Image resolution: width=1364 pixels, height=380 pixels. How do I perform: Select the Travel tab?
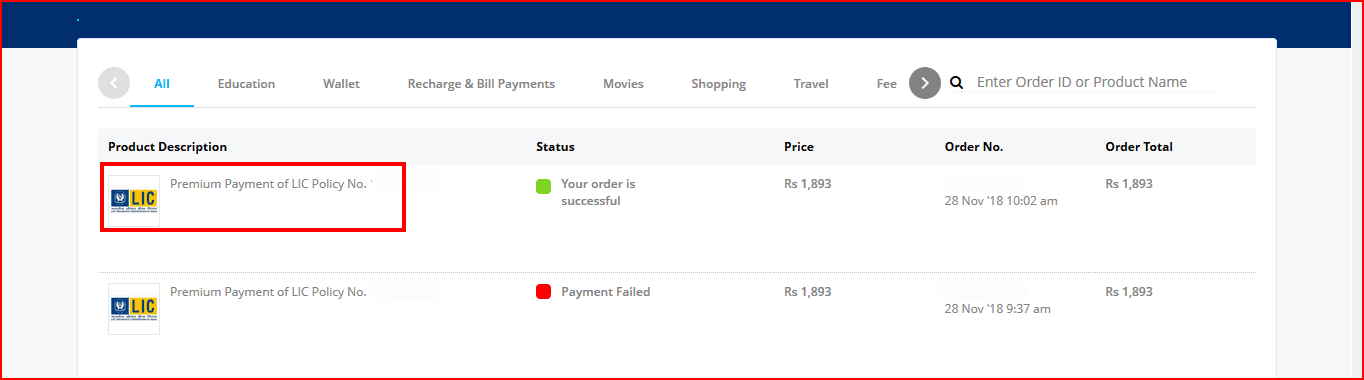[x=811, y=84]
